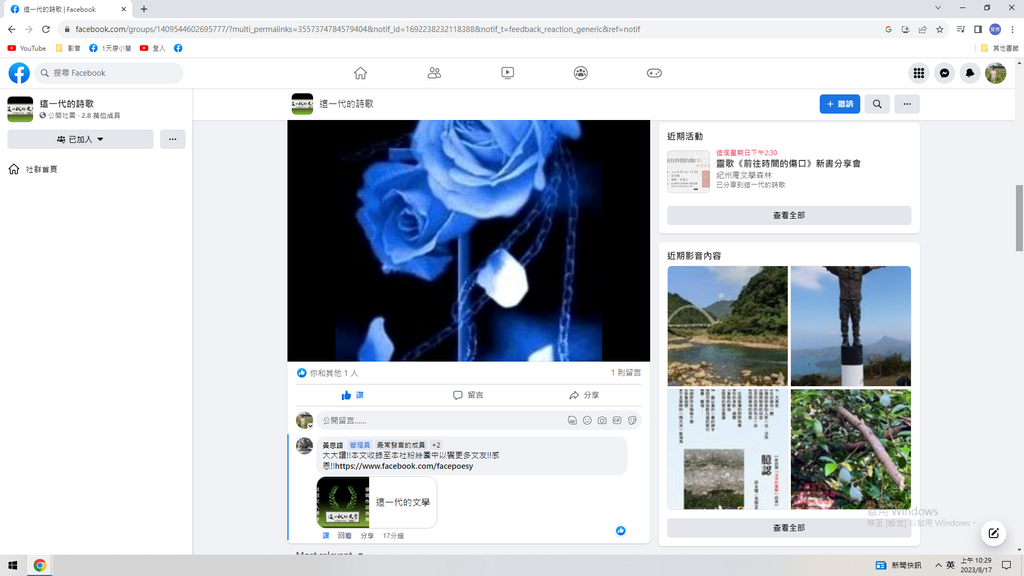The image size is (1024, 576).
Task: Open the notifications bell
Action: click(969, 73)
